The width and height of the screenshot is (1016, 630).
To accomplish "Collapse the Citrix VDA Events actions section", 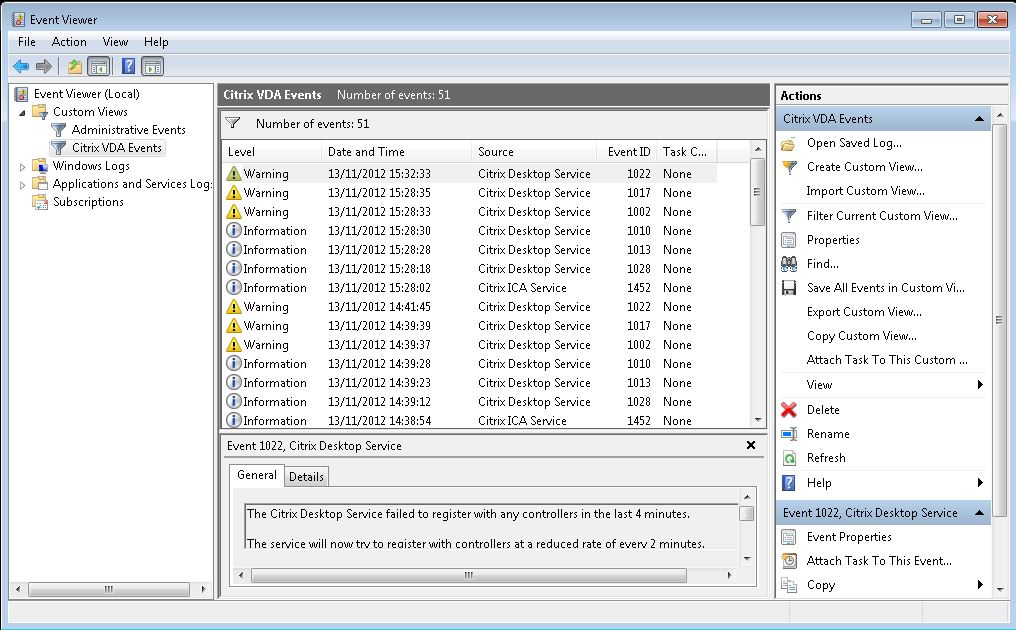I will [979, 119].
